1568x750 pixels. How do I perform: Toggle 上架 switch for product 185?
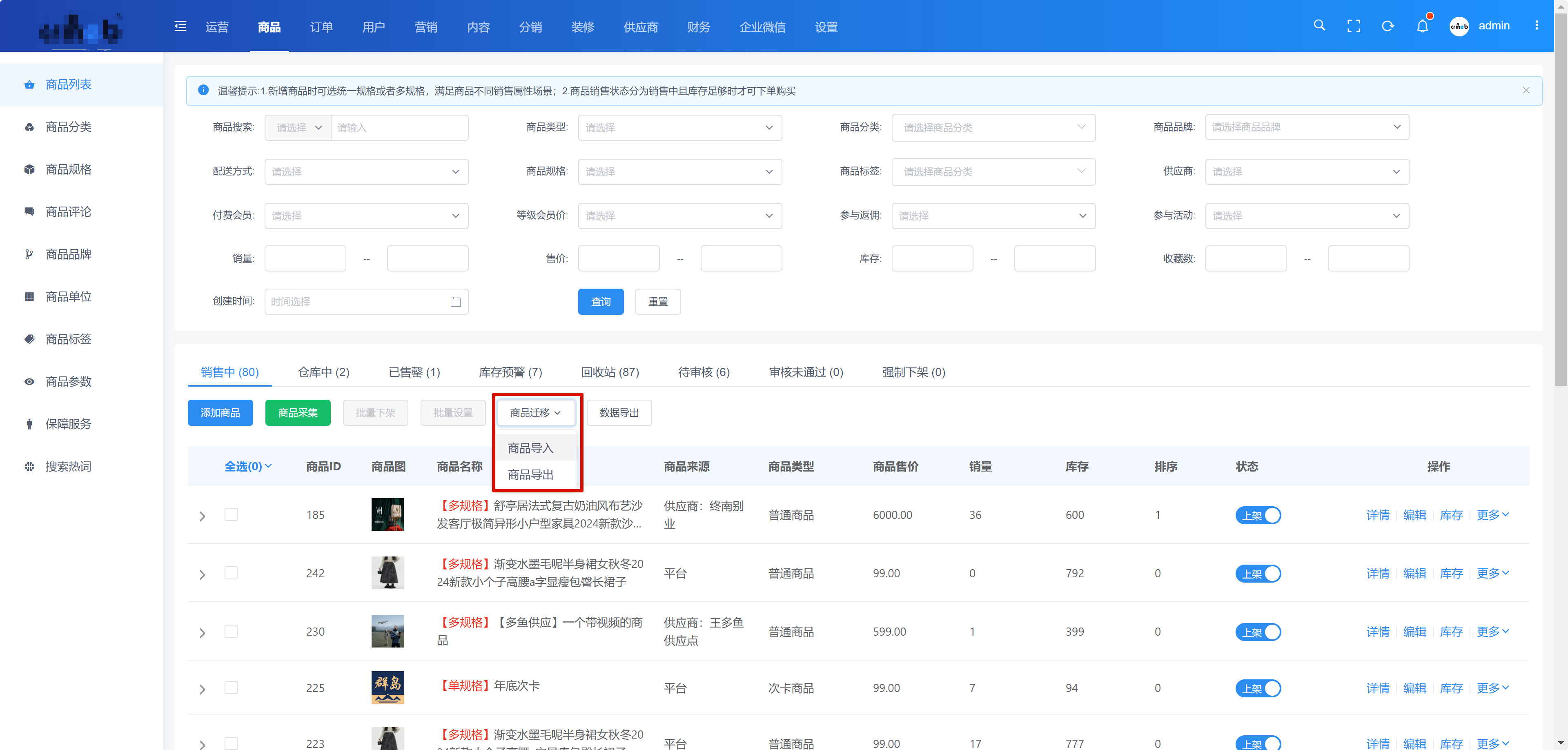(x=1258, y=515)
